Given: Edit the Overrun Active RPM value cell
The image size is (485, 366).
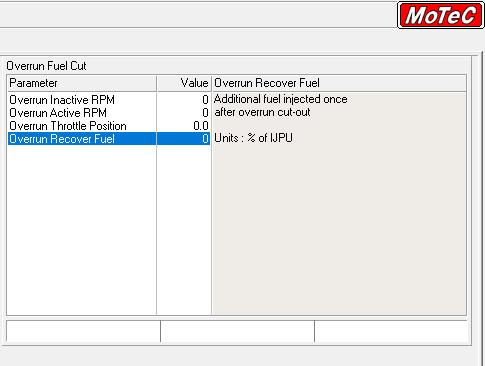Looking at the screenshot, I should pos(184,113).
